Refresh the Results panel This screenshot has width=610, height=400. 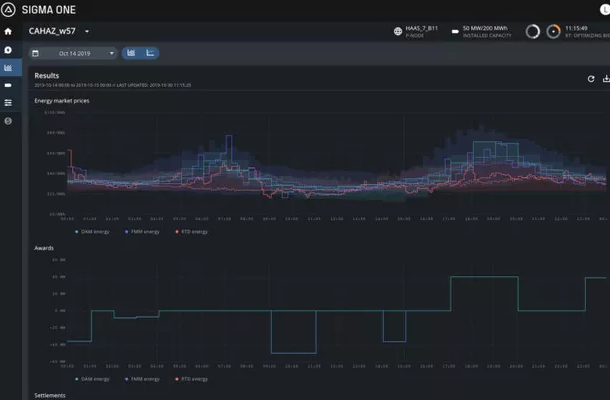click(x=591, y=78)
